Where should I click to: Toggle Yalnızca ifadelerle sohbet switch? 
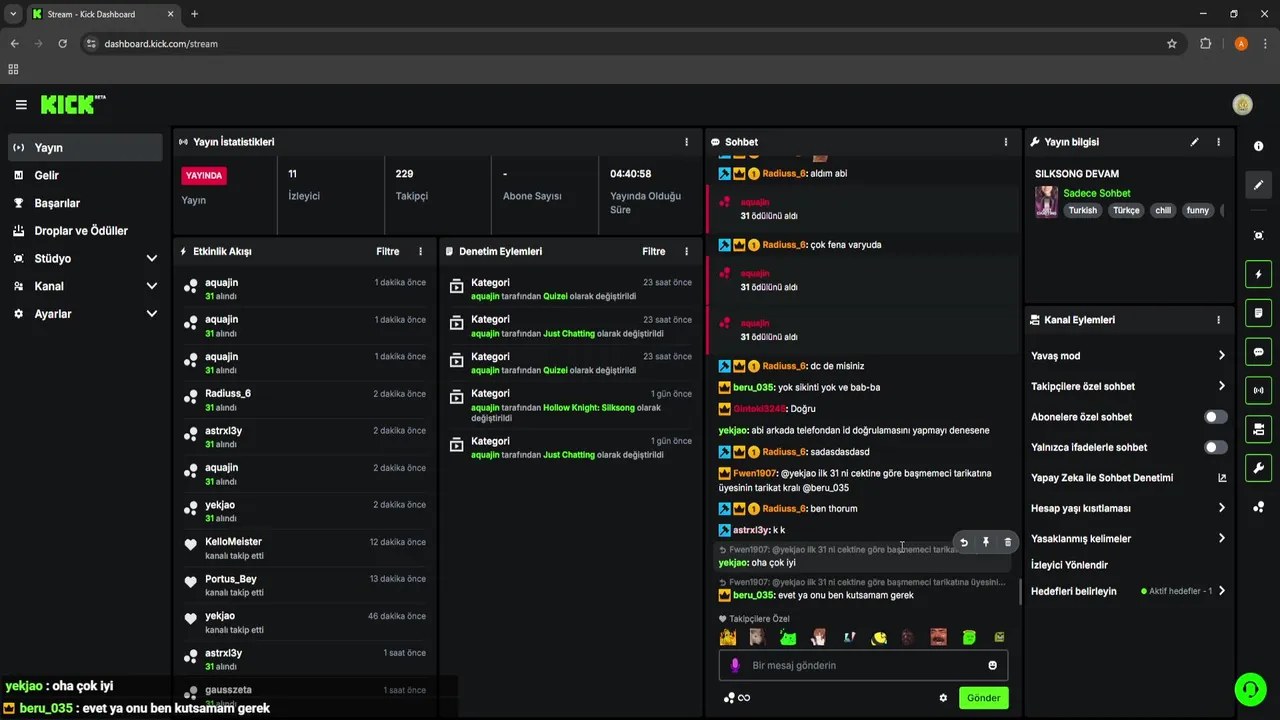[x=1215, y=447]
